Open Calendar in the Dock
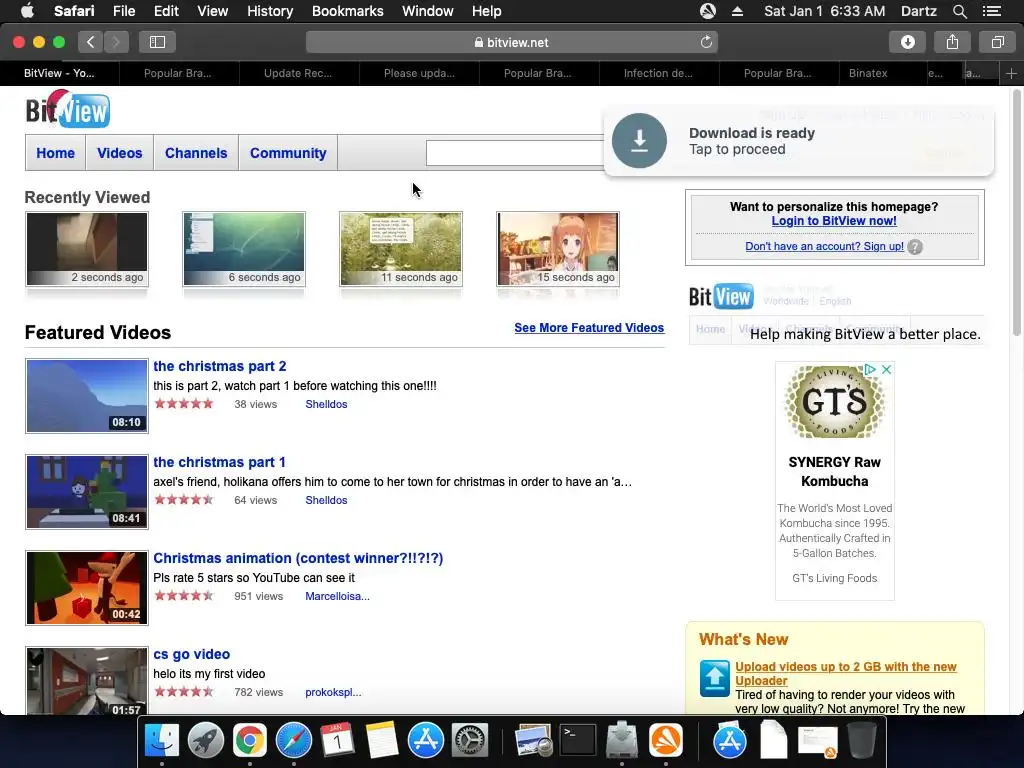This screenshot has width=1024, height=768. click(x=338, y=741)
